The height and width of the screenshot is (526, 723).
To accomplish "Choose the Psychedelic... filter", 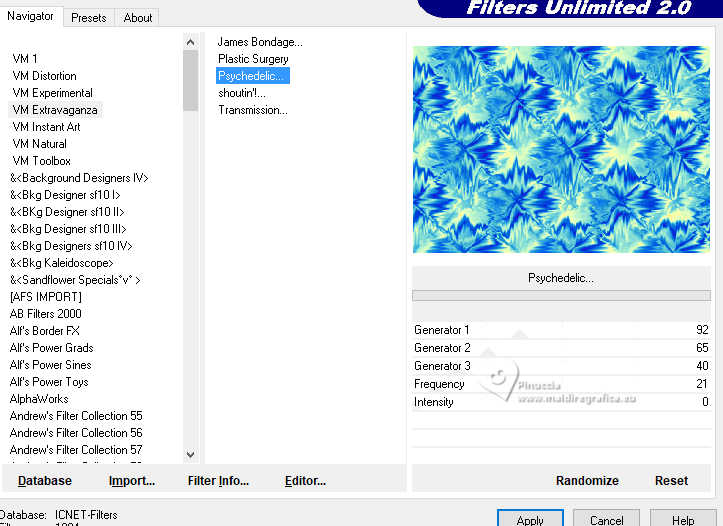I will pos(253,76).
